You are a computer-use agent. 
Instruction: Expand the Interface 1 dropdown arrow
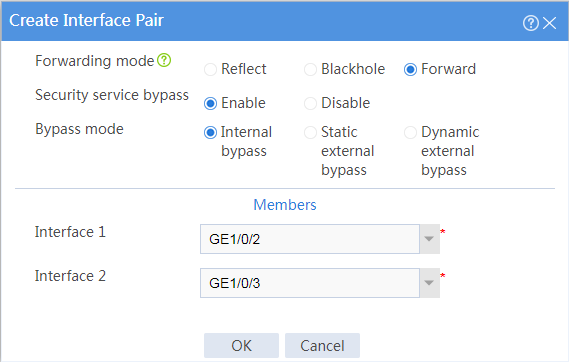coord(429,239)
